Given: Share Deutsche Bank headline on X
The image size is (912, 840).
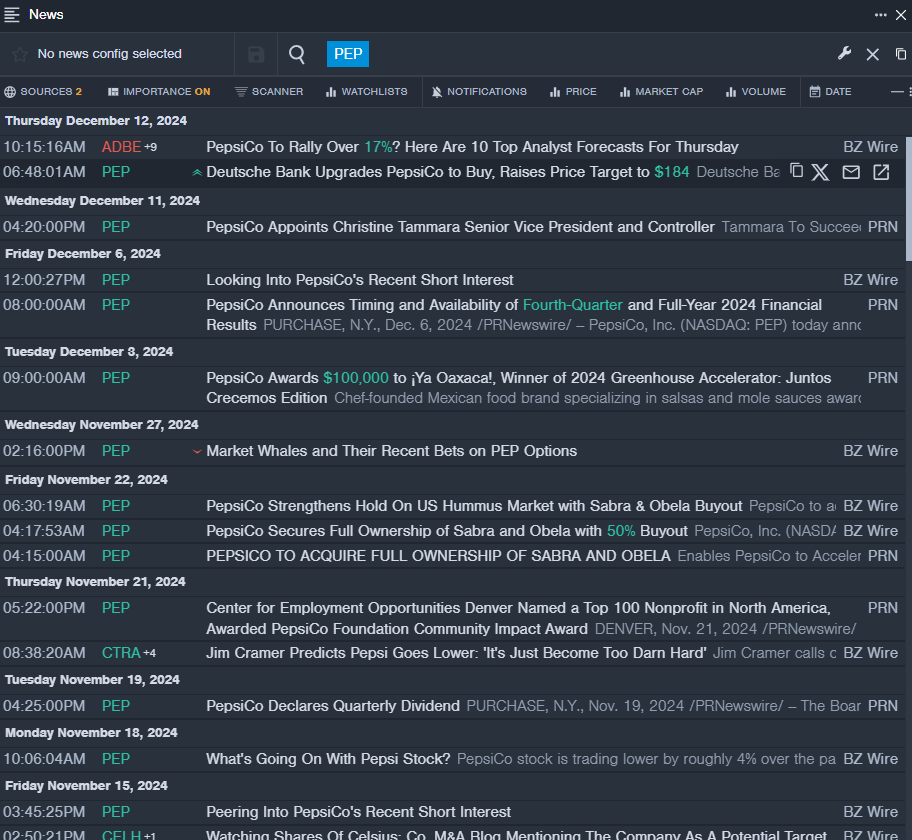Looking at the screenshot, I should (x=821, y=172).
